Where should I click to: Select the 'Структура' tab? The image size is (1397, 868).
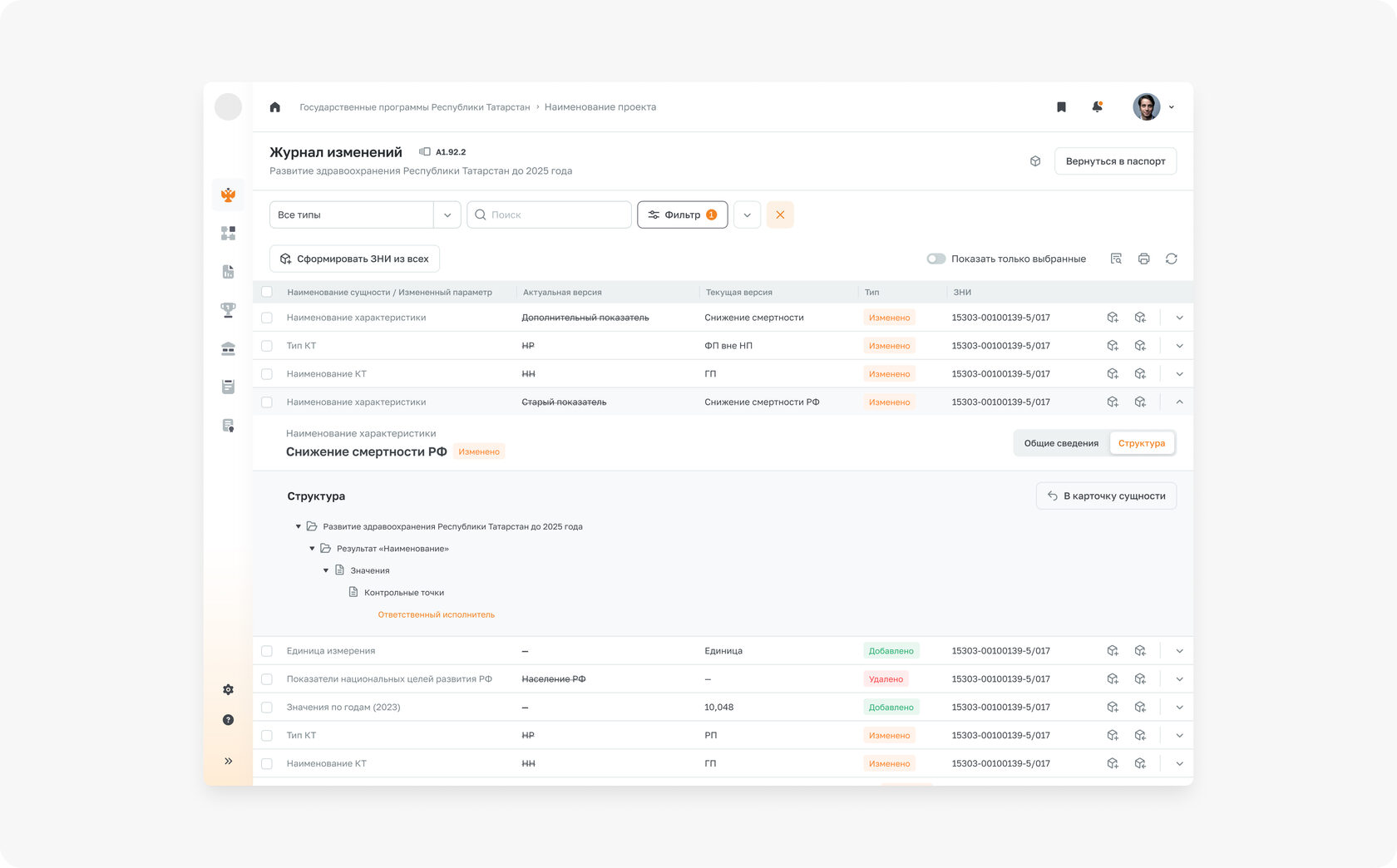click(x=1142, y=443)
